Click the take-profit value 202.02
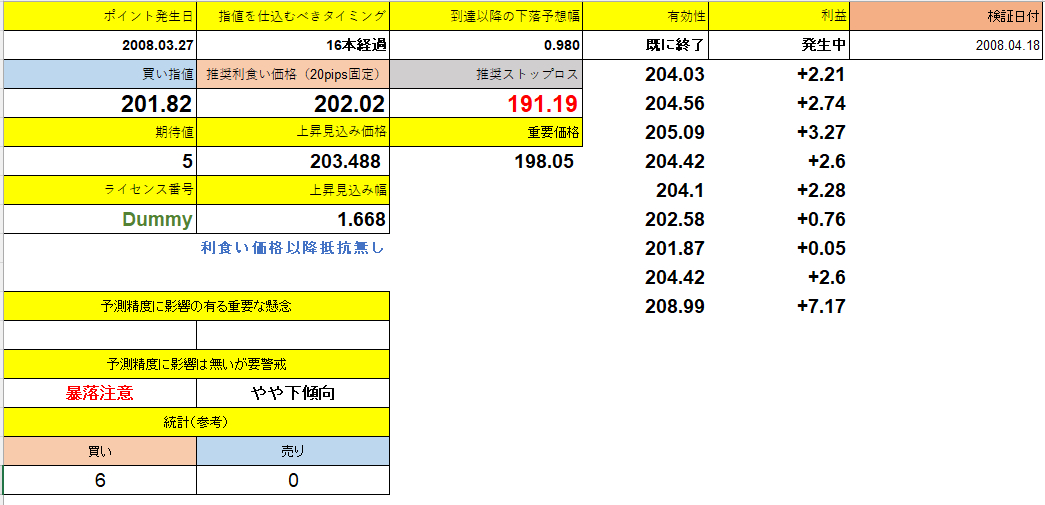The image size is (1045, 505). click(x=293, y=103)
